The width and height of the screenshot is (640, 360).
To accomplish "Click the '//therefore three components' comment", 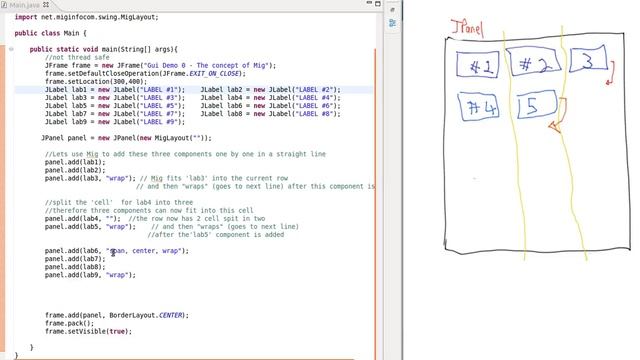I will (149, 211).
